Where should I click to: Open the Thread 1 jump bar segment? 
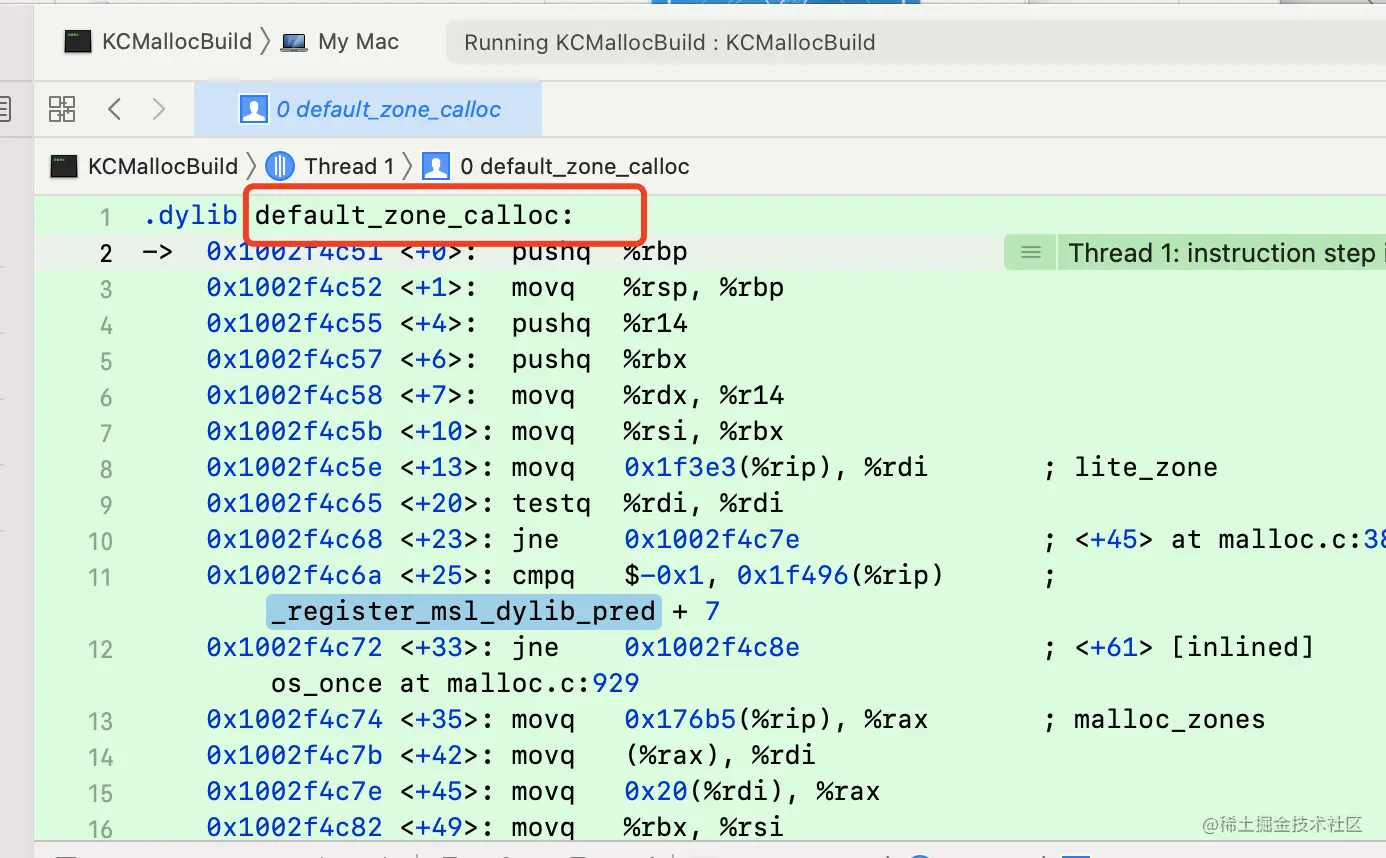(329, 166)
